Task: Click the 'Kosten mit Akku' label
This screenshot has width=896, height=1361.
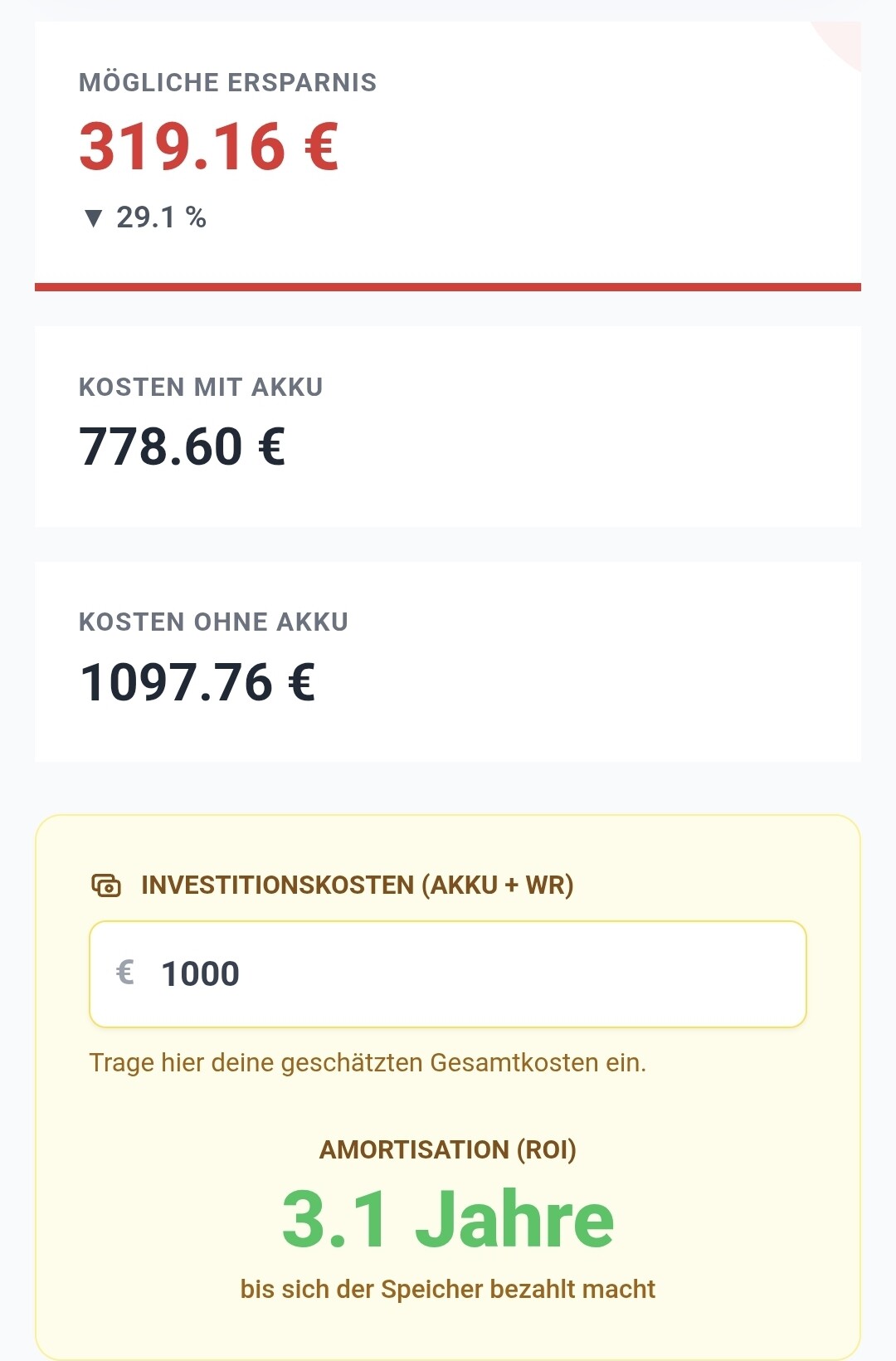Action: [x=201, y=387]
